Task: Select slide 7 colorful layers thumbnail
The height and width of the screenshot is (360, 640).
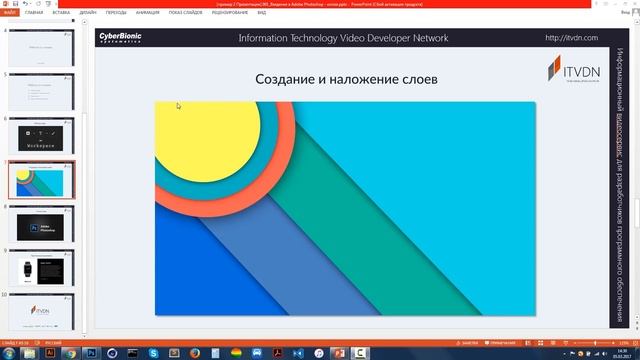Action: [41, 180]
